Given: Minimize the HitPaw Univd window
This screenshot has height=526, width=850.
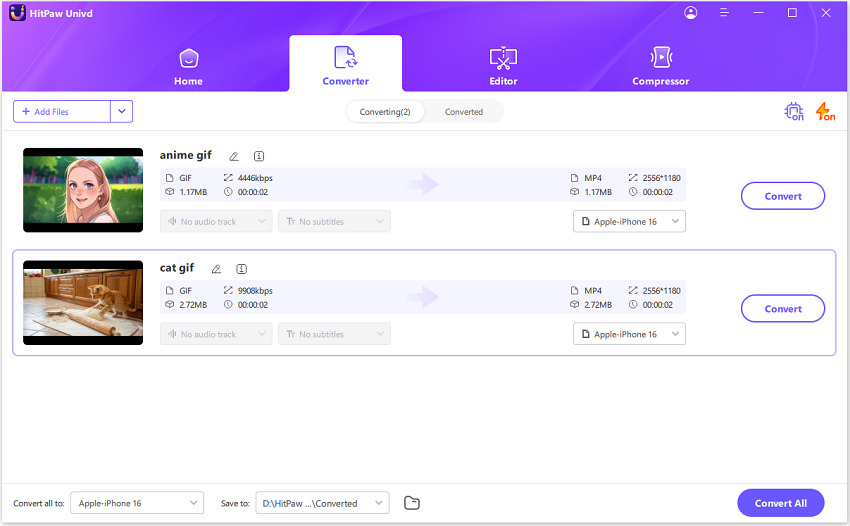Looking at the screenshot, I should pos(758,12).
